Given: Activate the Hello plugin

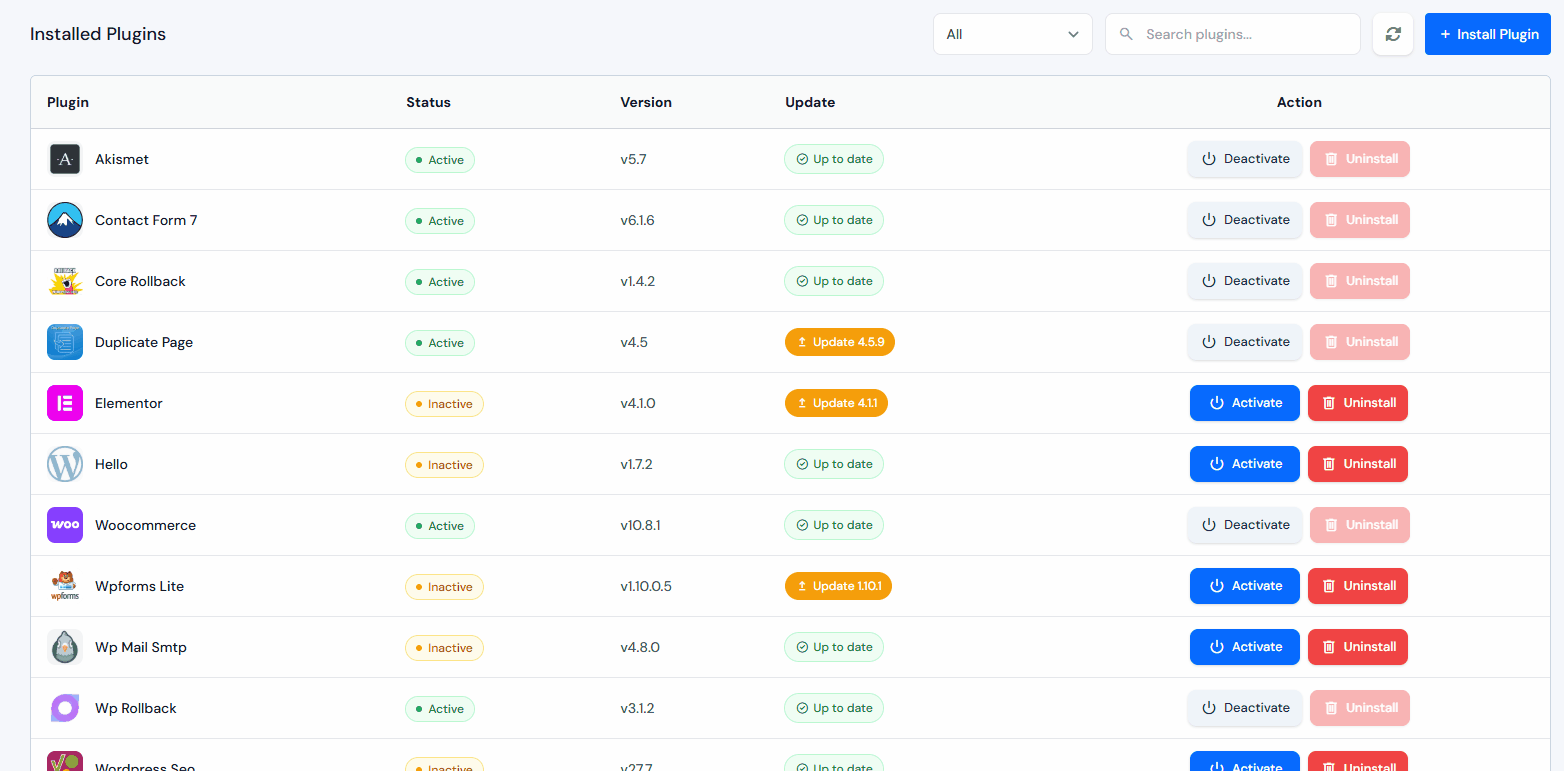Looking at the screenshot, I should pyautogui.click(x=1245, y=464).
